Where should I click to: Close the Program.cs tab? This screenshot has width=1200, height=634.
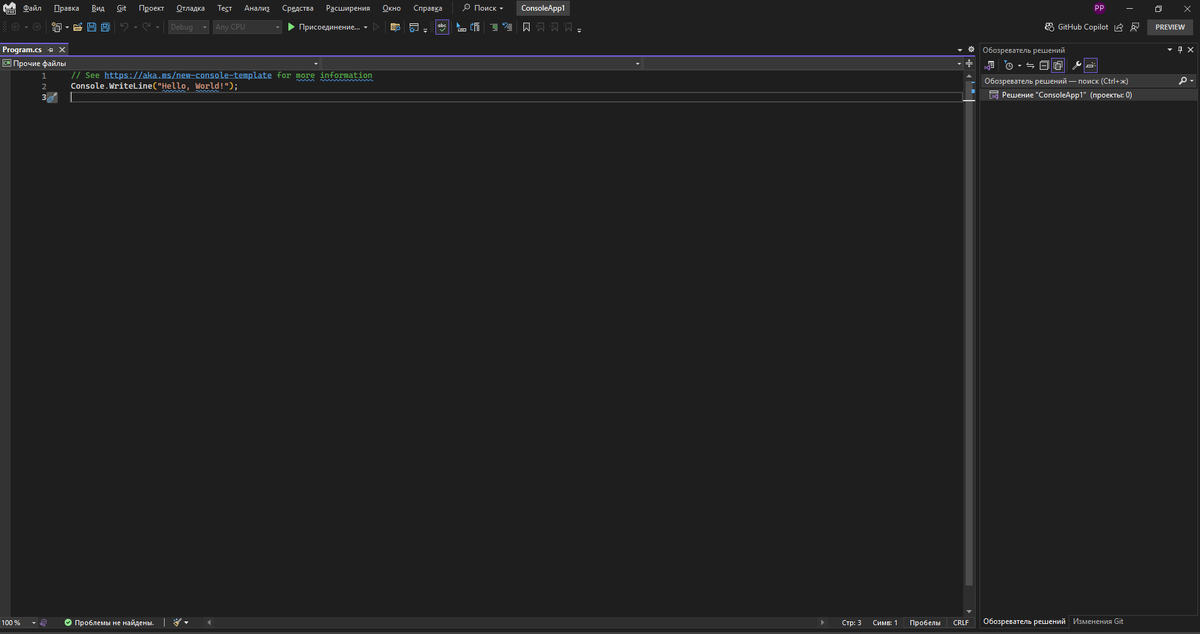click(x=62, y=49)
